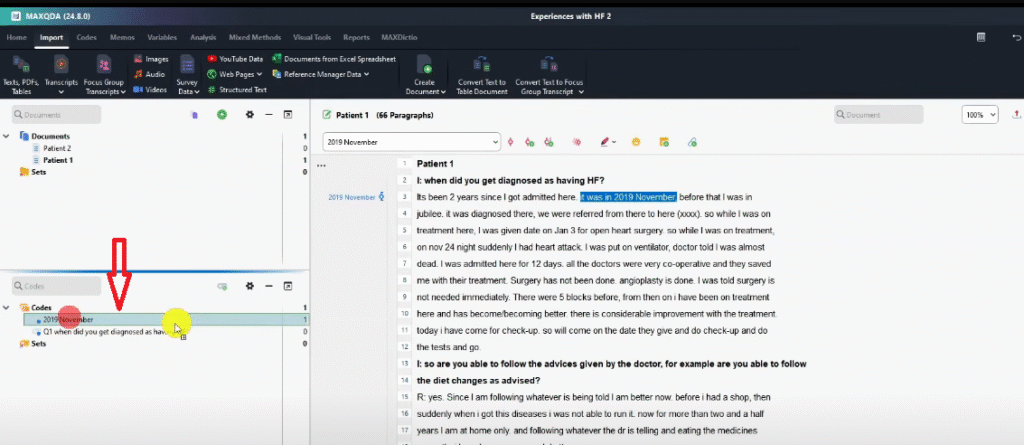Open the Analysis ribbon tab
Viewport: 1024px width, 445px height.
203,37
